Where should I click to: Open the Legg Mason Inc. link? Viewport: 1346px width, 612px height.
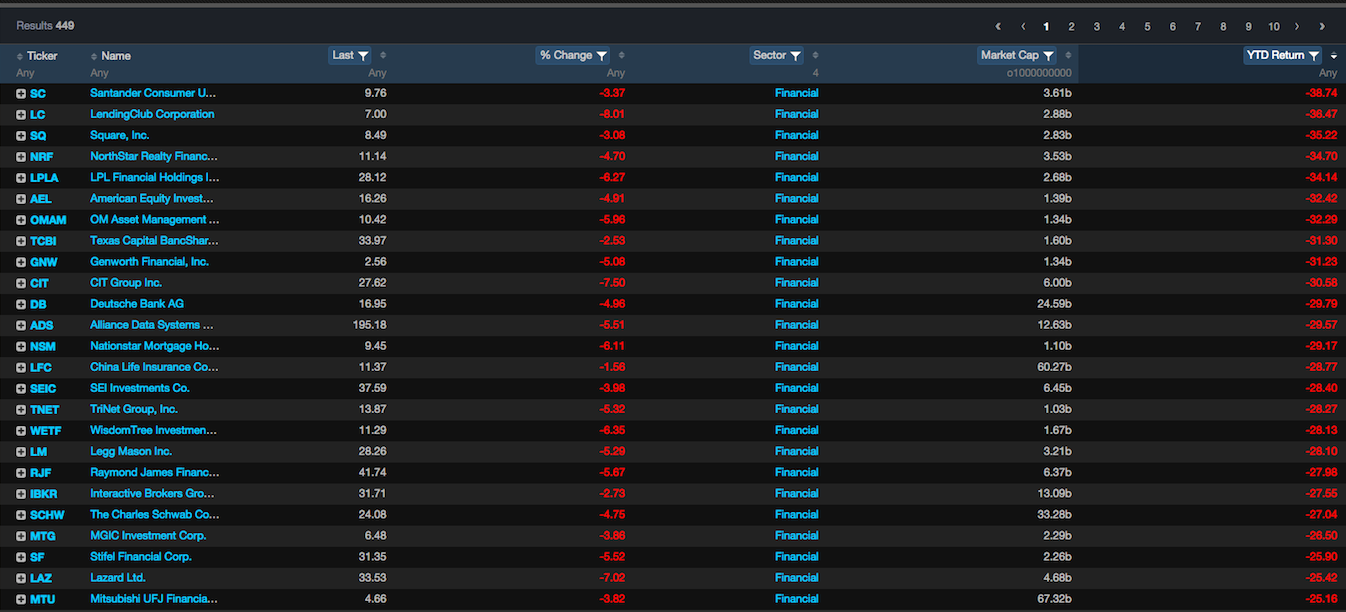point(131,451)
